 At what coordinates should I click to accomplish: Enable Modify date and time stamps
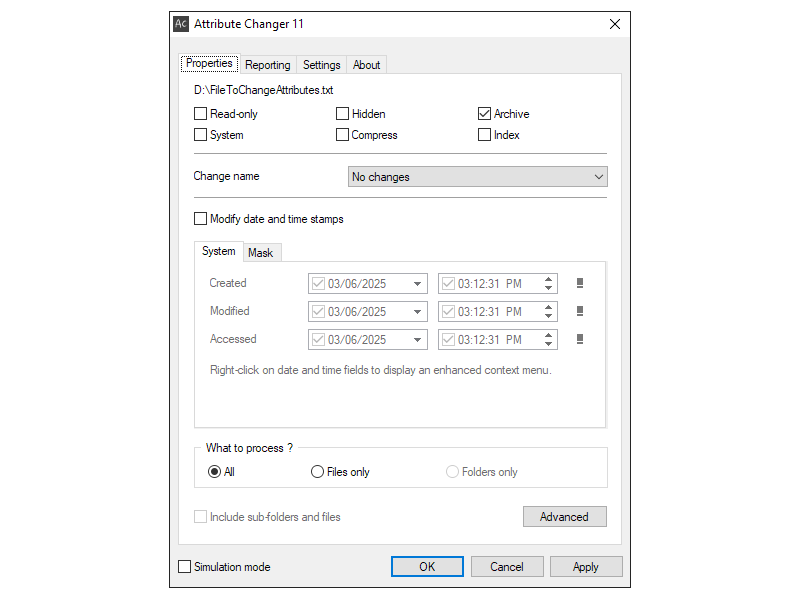point(201,219)
